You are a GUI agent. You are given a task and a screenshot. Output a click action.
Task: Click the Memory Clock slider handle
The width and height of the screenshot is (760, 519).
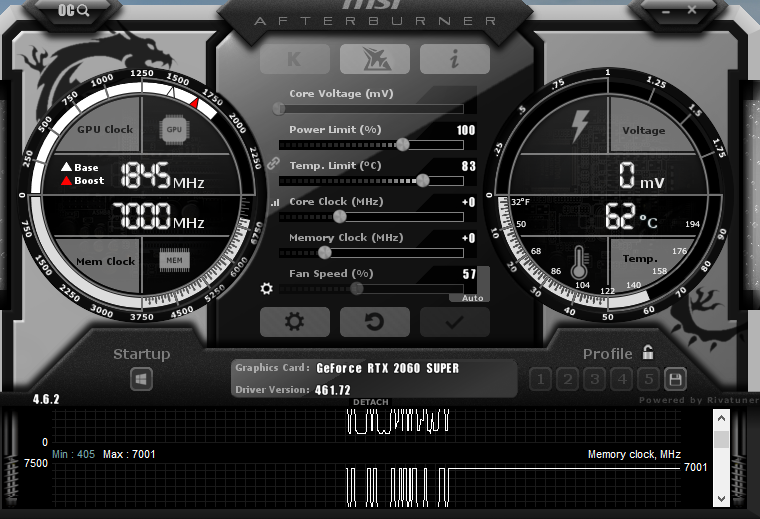tap(324, 252)
